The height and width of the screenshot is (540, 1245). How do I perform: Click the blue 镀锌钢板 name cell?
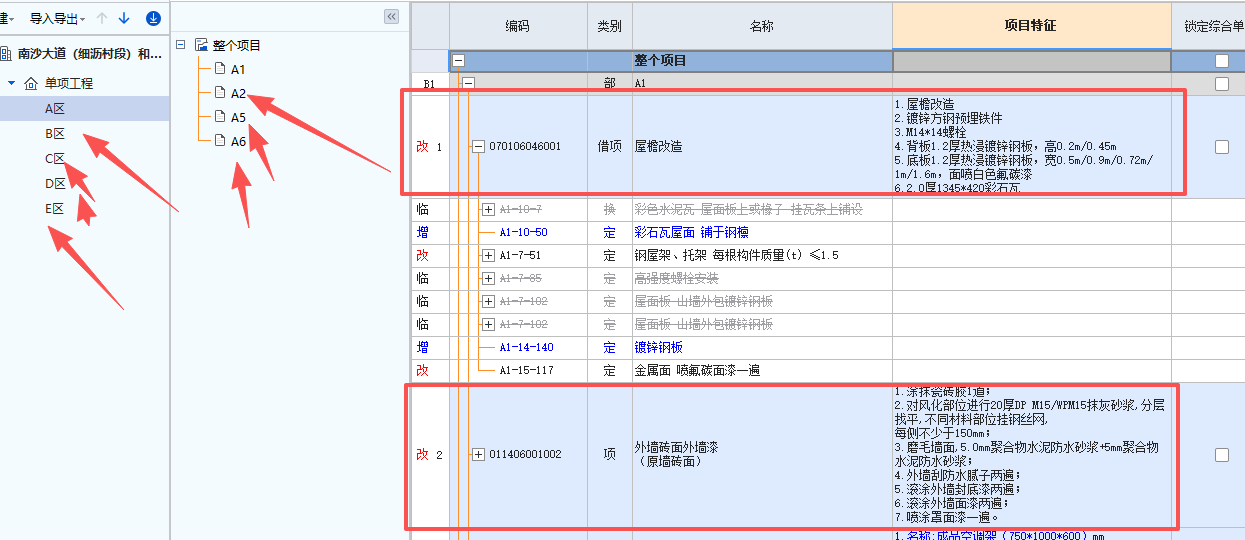762,347
